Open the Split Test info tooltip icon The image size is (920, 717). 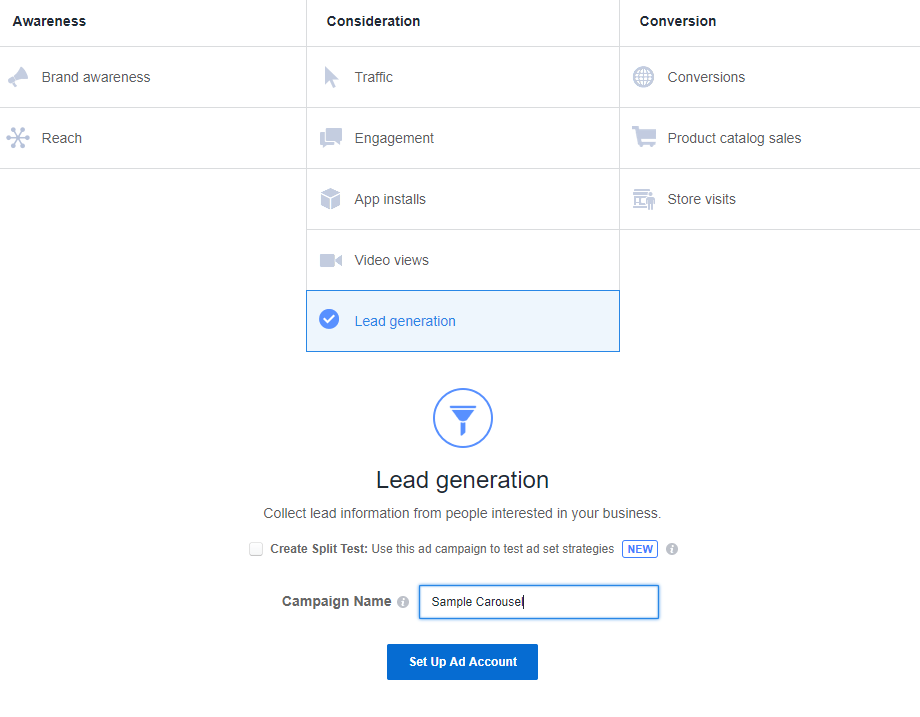pyautogui.click(x=672, y=549)
